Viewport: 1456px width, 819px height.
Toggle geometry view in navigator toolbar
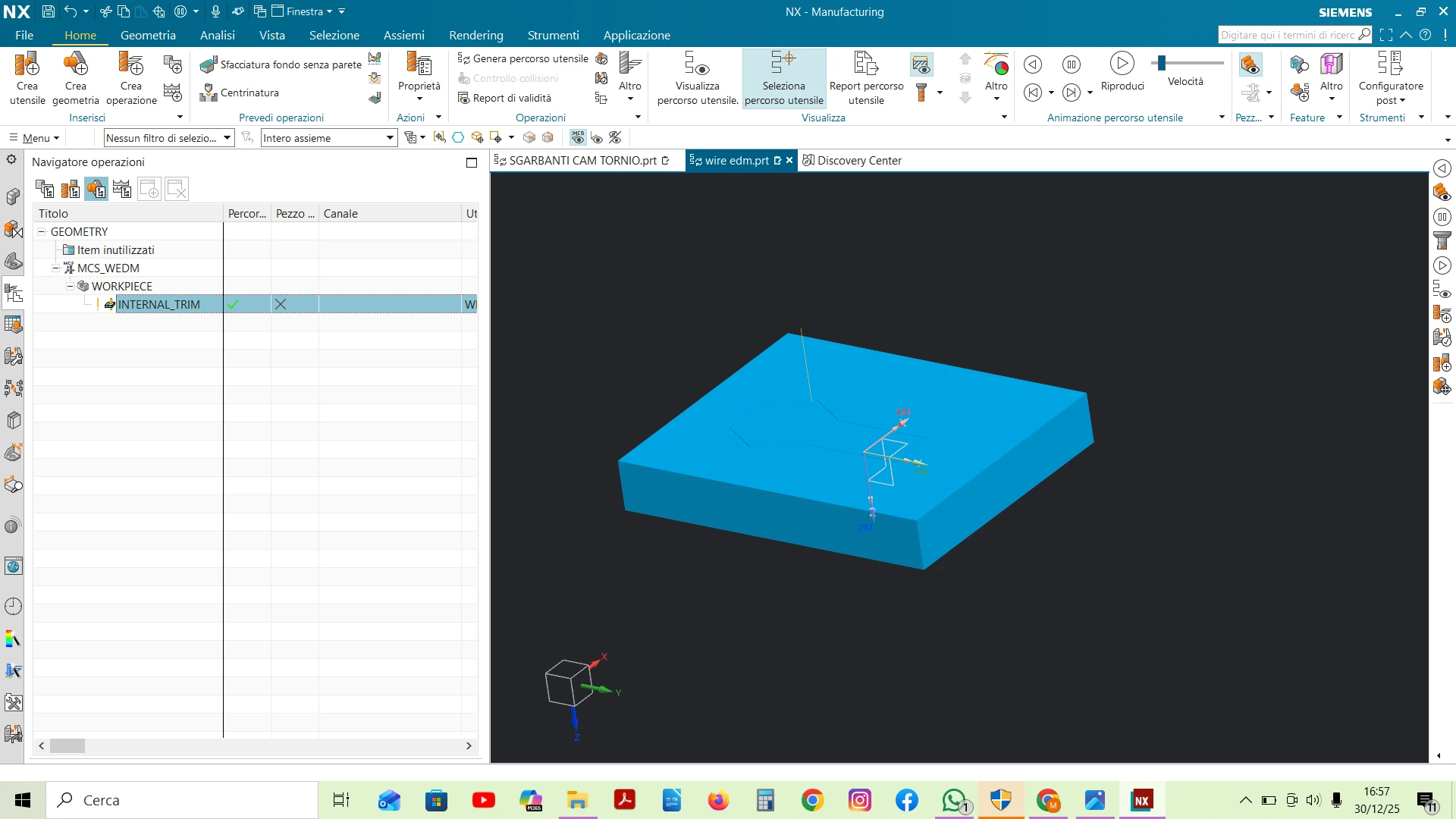(x=96, y=189)
